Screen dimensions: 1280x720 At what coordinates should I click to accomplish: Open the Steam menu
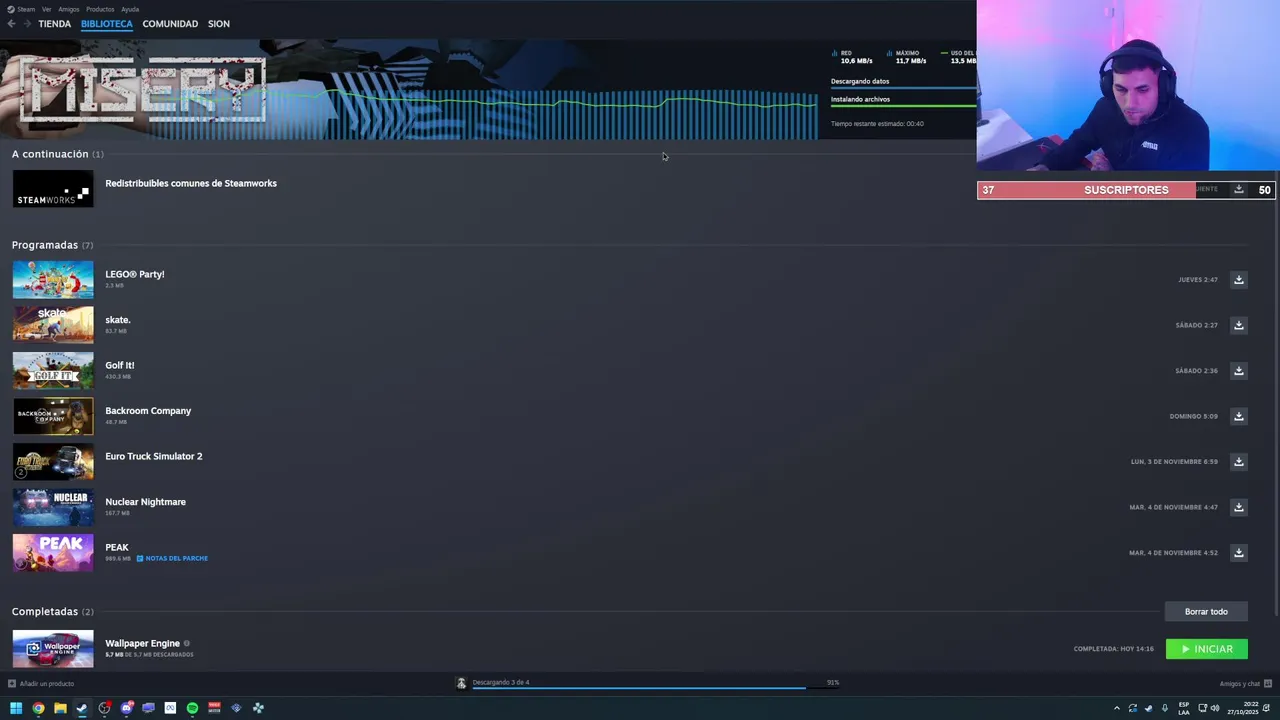point(21,9)
